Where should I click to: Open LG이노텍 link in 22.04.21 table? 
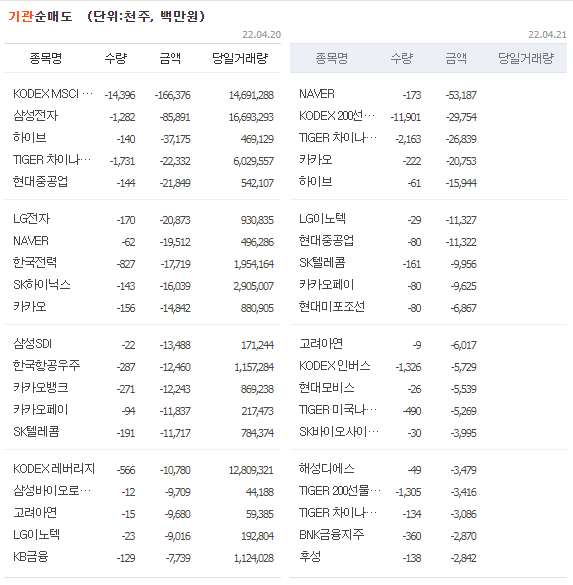click(322, 219)
